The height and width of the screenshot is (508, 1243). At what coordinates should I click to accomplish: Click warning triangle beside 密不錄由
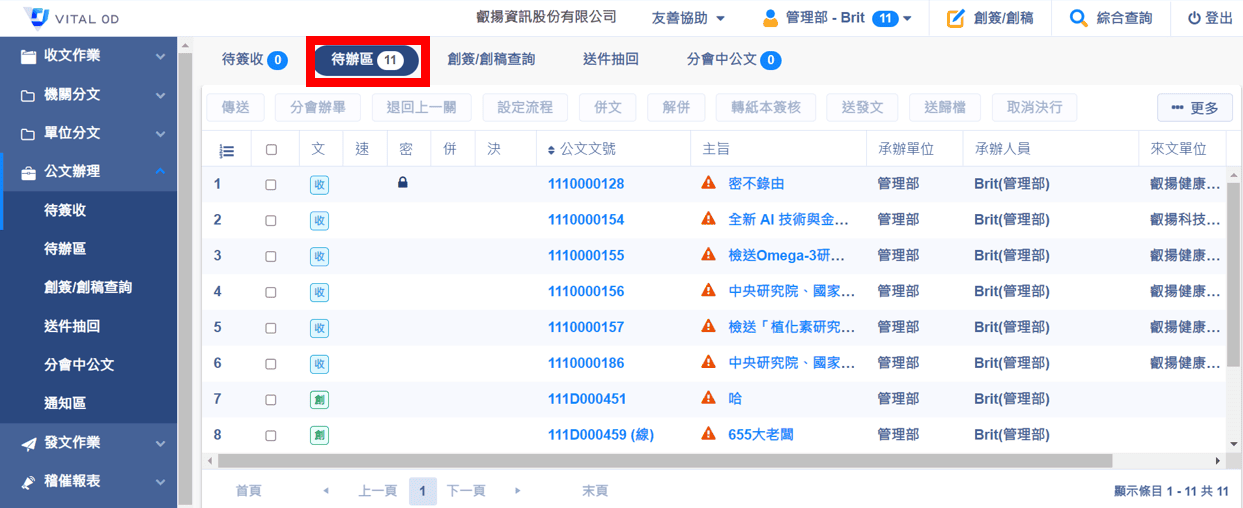[x=709, y=183]
